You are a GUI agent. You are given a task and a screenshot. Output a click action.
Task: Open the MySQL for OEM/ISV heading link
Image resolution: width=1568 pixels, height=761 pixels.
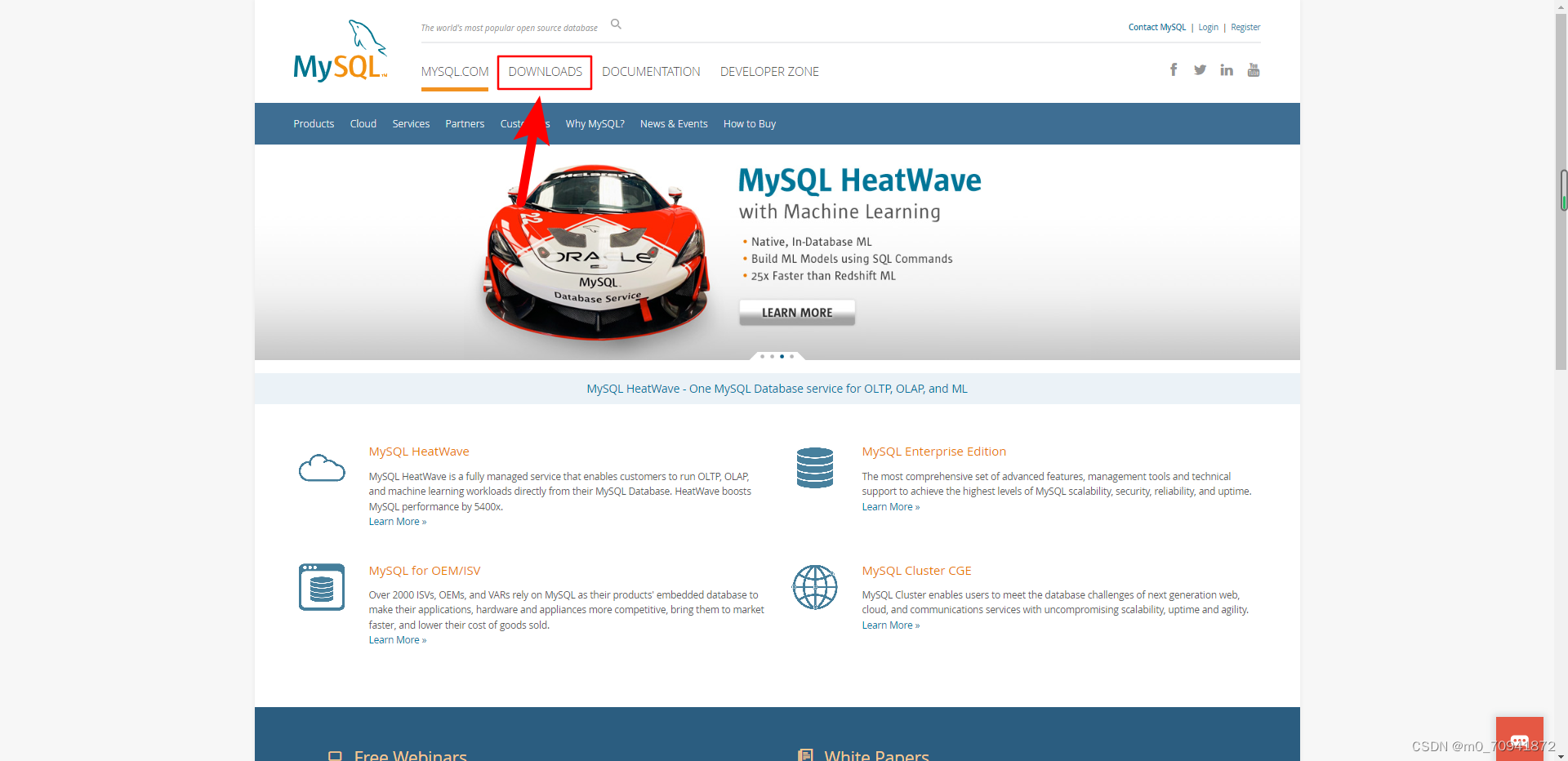425,571
